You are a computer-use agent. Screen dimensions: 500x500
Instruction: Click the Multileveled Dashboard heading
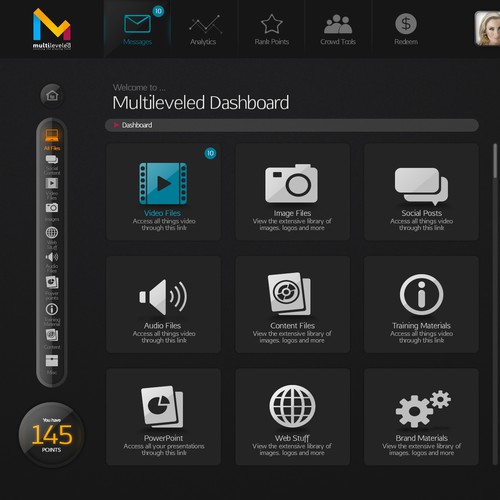[x=201, y=103]
